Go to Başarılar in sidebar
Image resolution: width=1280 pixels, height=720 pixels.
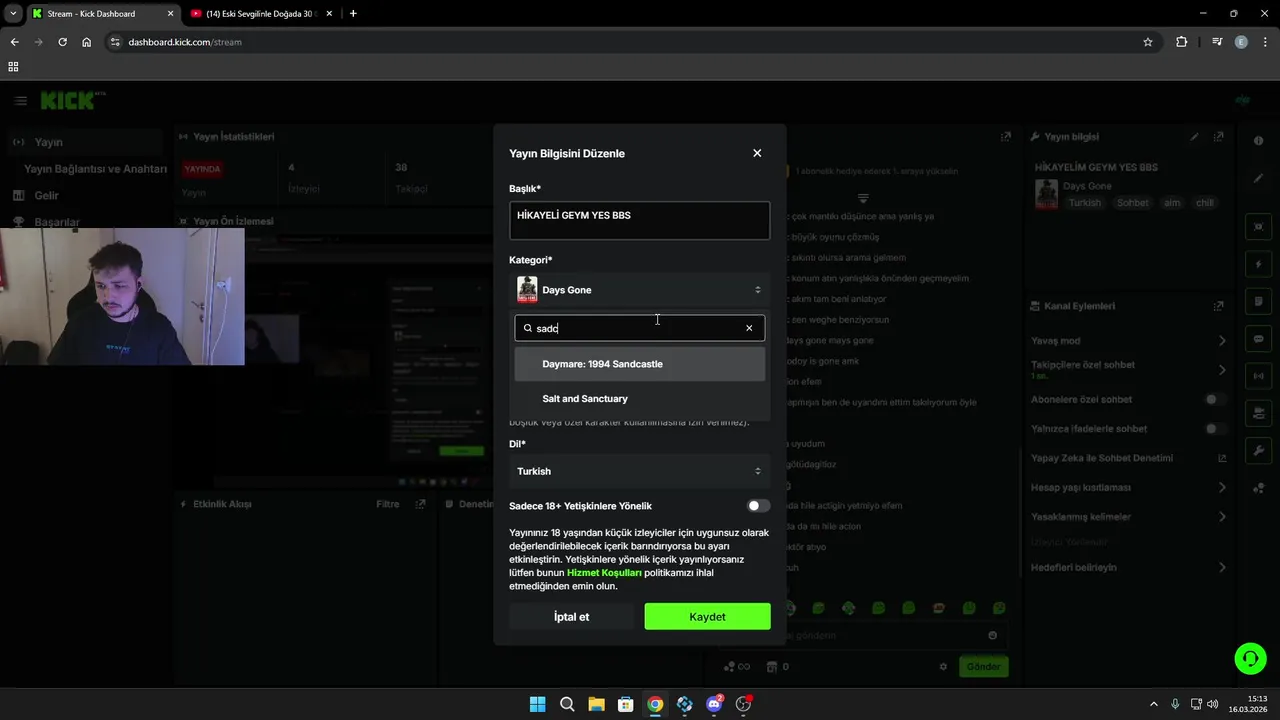click(56, 222)
